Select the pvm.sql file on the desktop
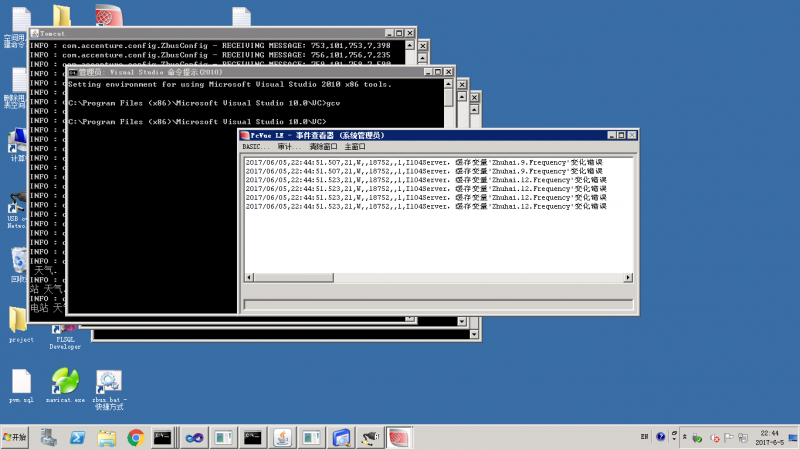 pos(21,386)
